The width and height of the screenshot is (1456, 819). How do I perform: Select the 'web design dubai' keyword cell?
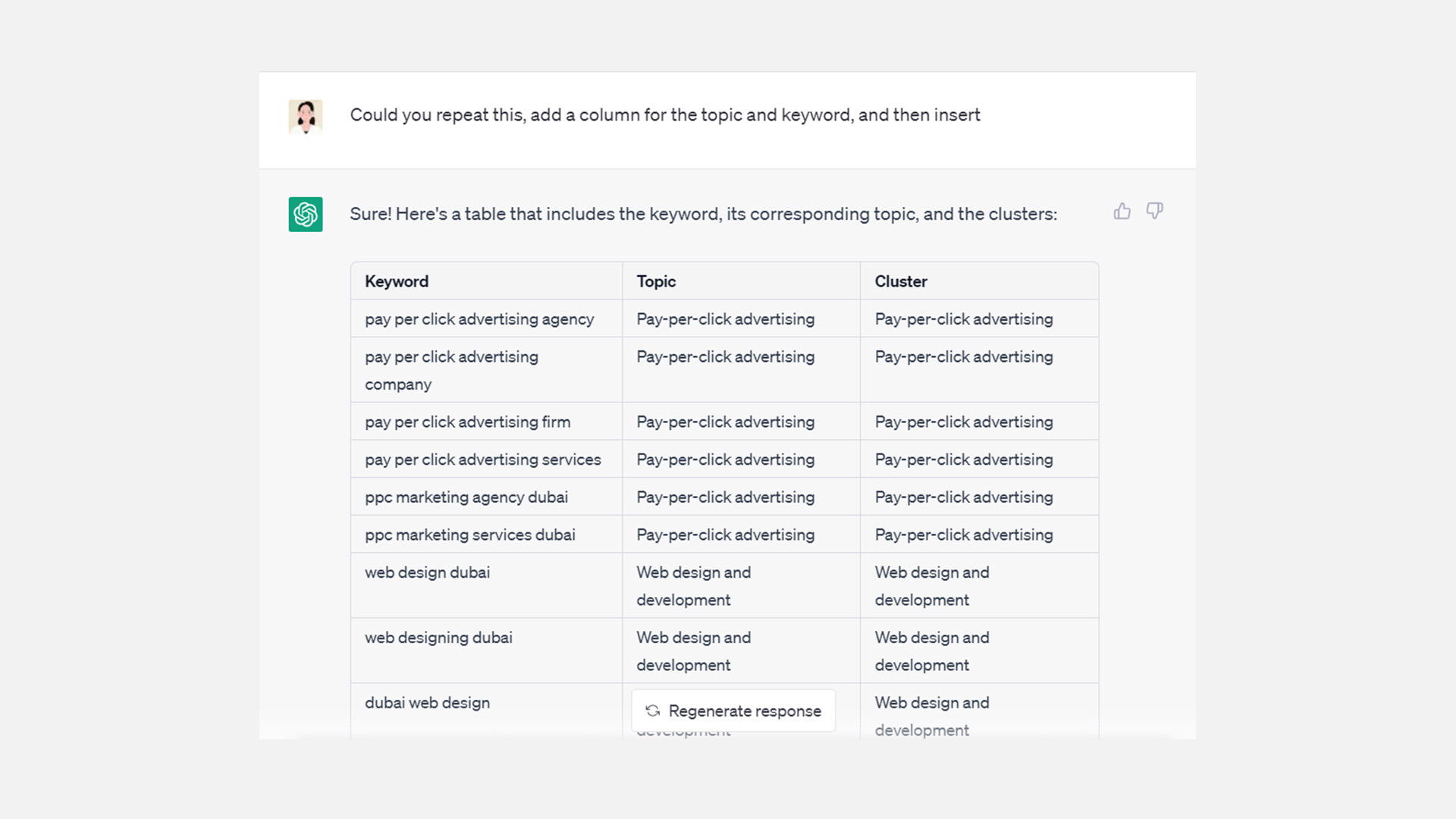tap(427, 573)
